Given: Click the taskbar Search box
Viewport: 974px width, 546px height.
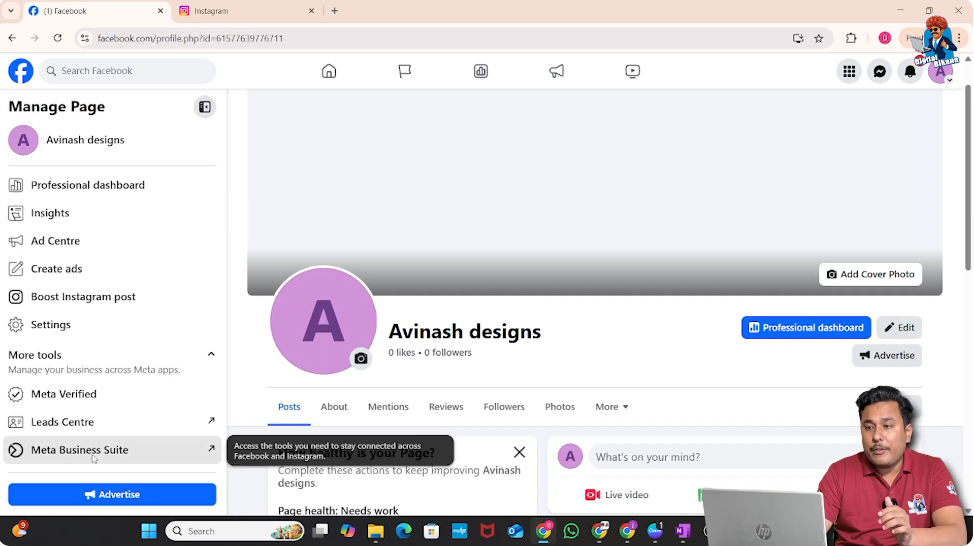Looking at the screenshot, I should click(235, 531).
